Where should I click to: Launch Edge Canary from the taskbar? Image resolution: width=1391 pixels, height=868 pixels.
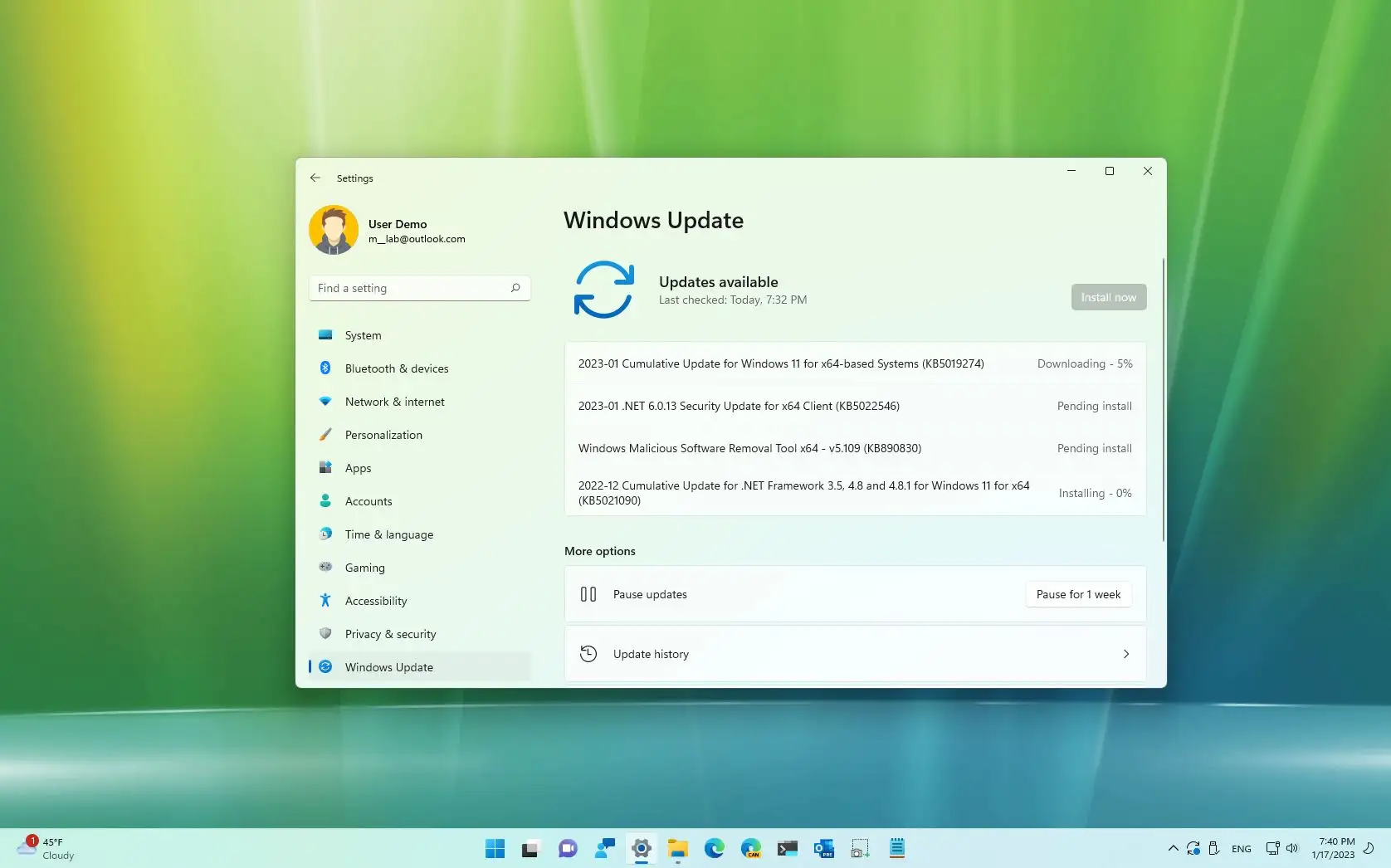[751, 848]
